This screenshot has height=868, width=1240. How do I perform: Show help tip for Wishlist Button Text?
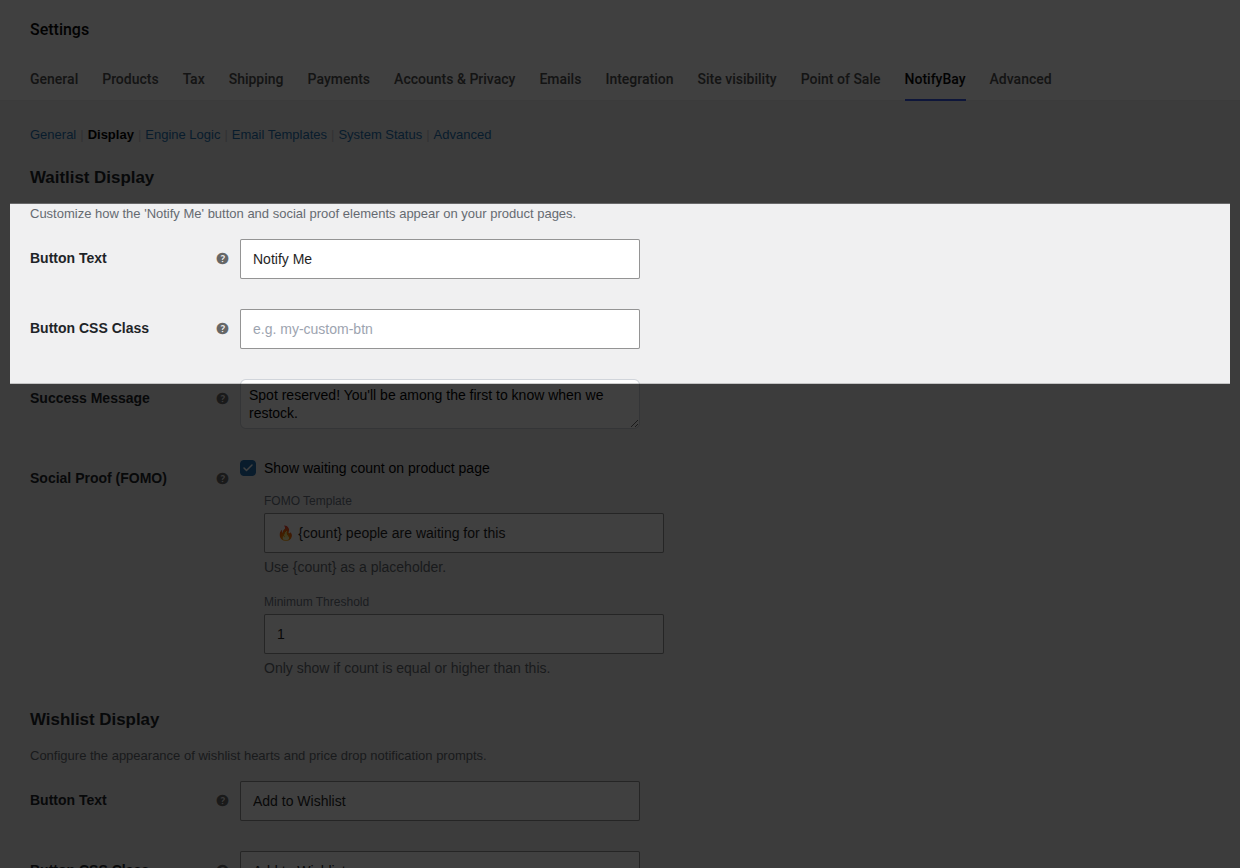click(x=223, y=800)
